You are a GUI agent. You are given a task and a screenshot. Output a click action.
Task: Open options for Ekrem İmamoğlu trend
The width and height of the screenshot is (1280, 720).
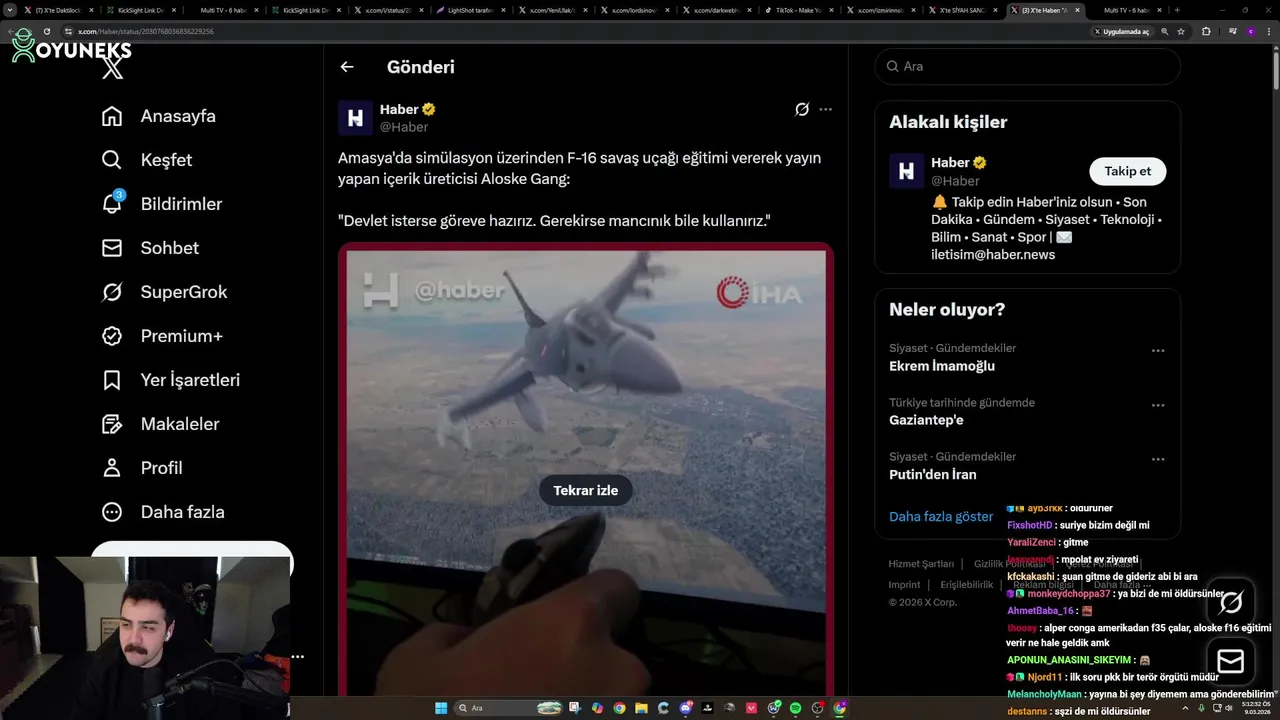1158,351
